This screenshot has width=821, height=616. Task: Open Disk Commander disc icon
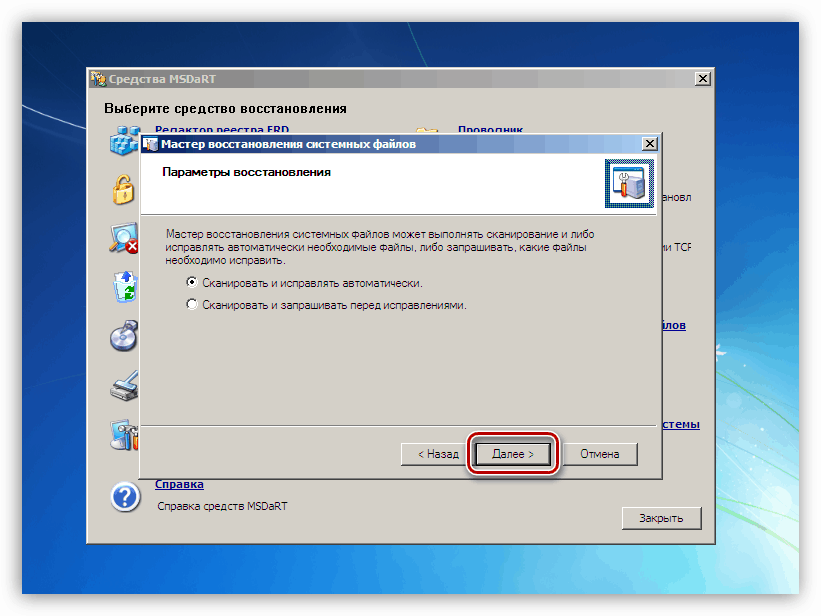(x=125, y=336)
